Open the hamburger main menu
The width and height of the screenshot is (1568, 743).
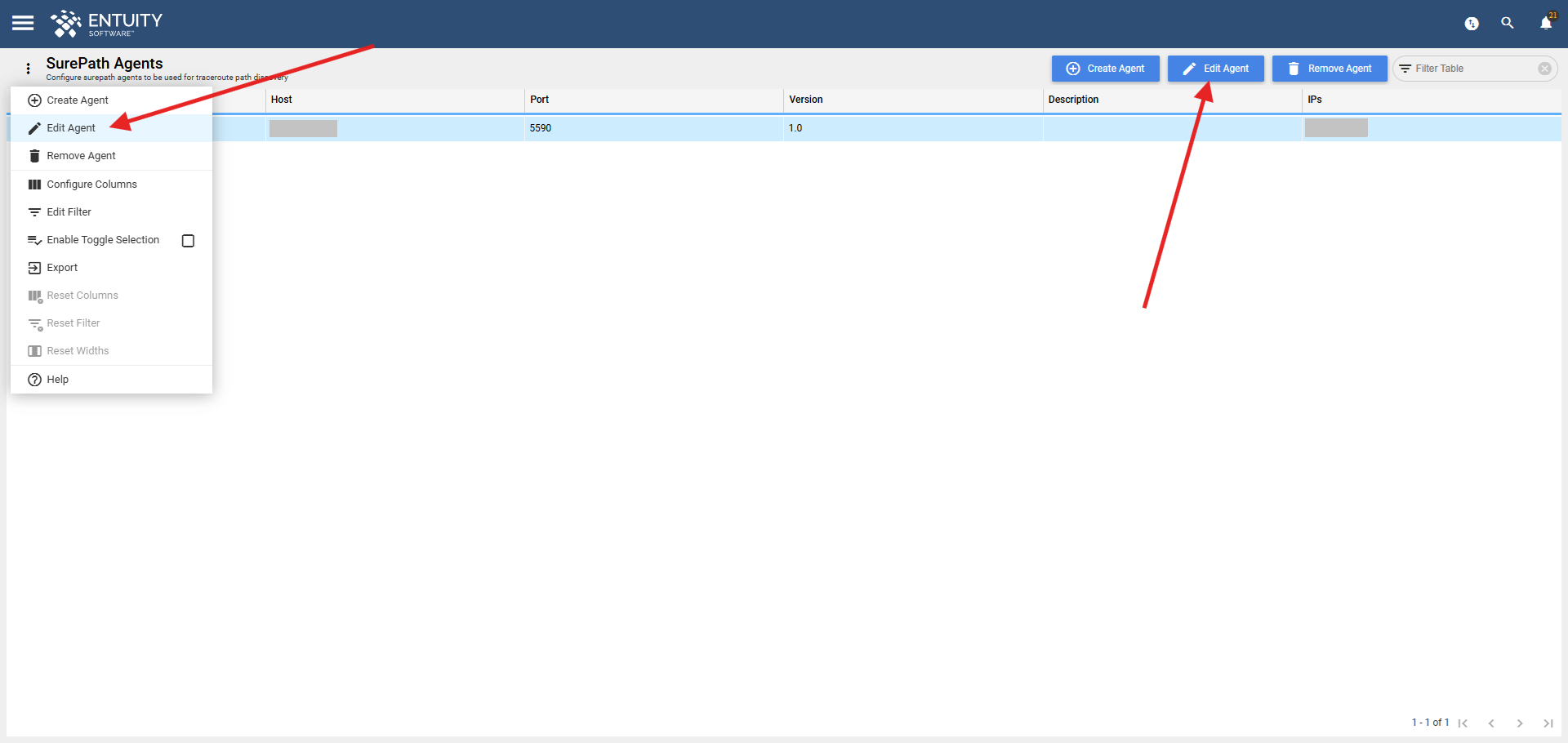coord(23,23)
